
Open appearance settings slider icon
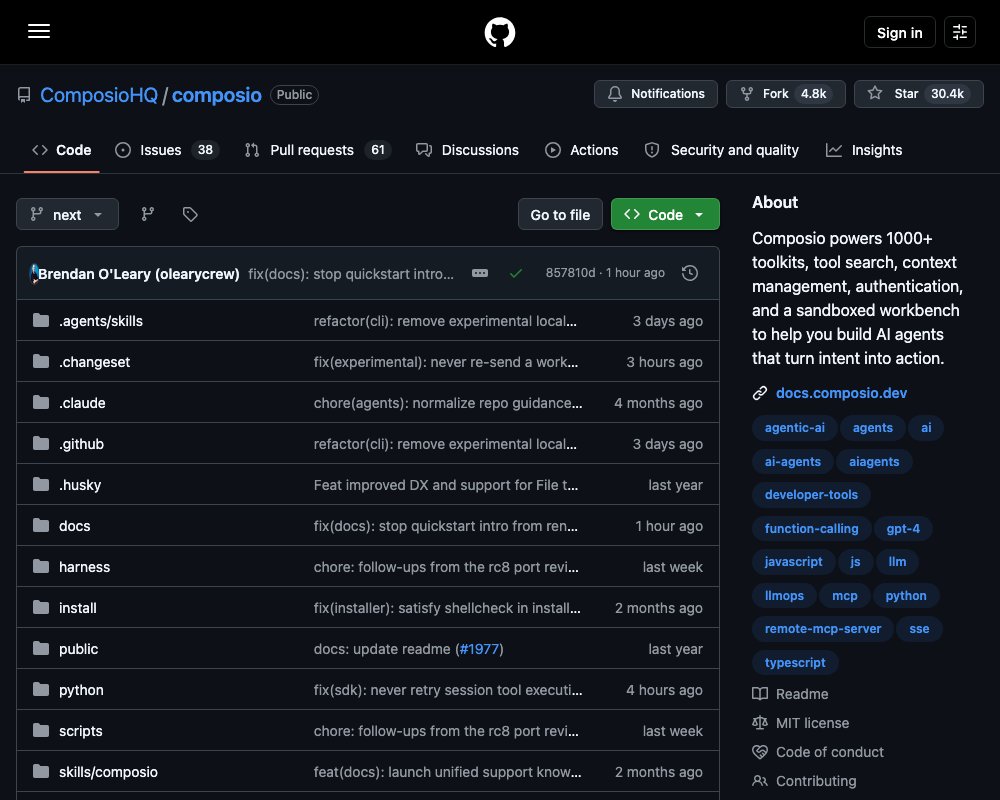pos(960,32)
